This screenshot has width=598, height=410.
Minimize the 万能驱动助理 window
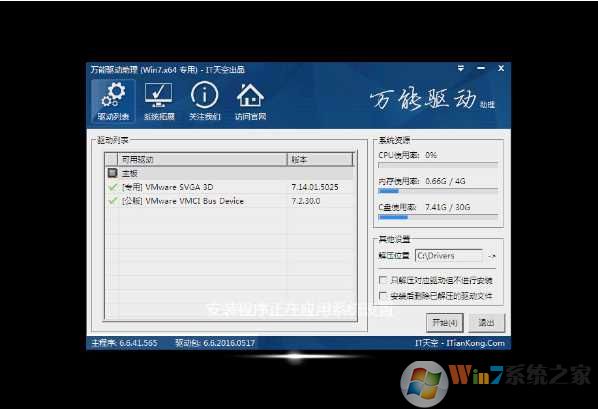481,68
